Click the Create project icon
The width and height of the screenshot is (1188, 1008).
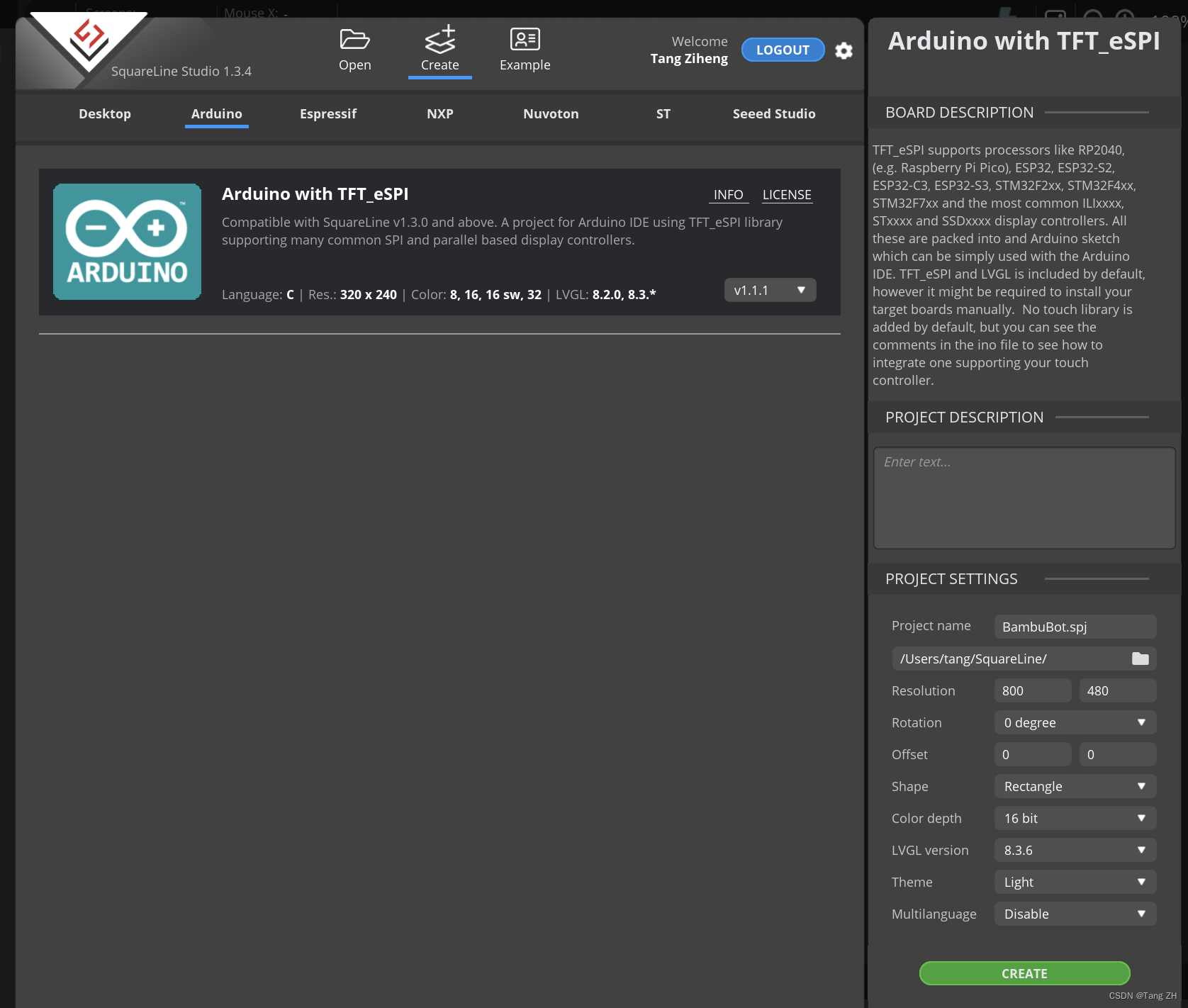click(x=440, y=39)
